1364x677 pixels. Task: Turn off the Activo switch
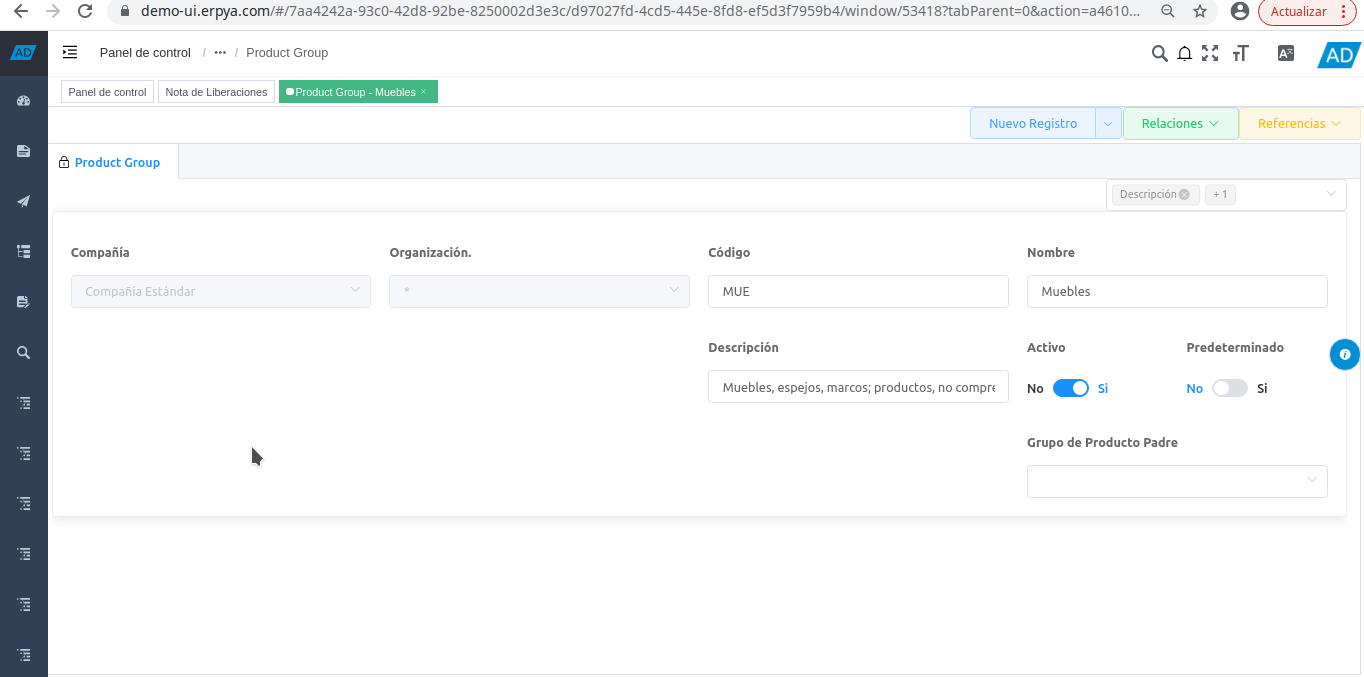[1070, 388]
